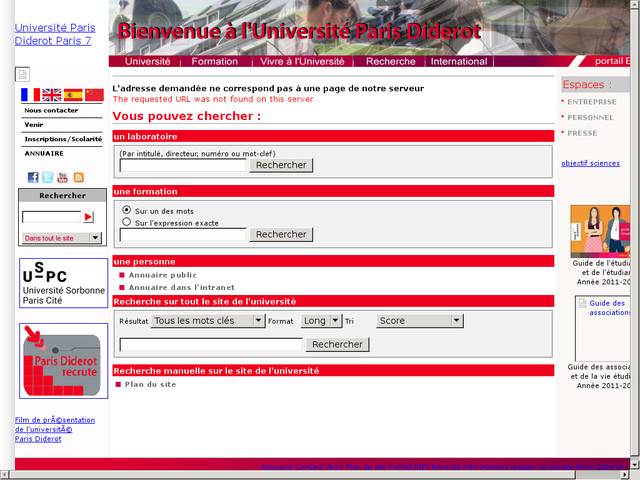
Task: Click the red arrow search submit icon
Action: [88, 217]
